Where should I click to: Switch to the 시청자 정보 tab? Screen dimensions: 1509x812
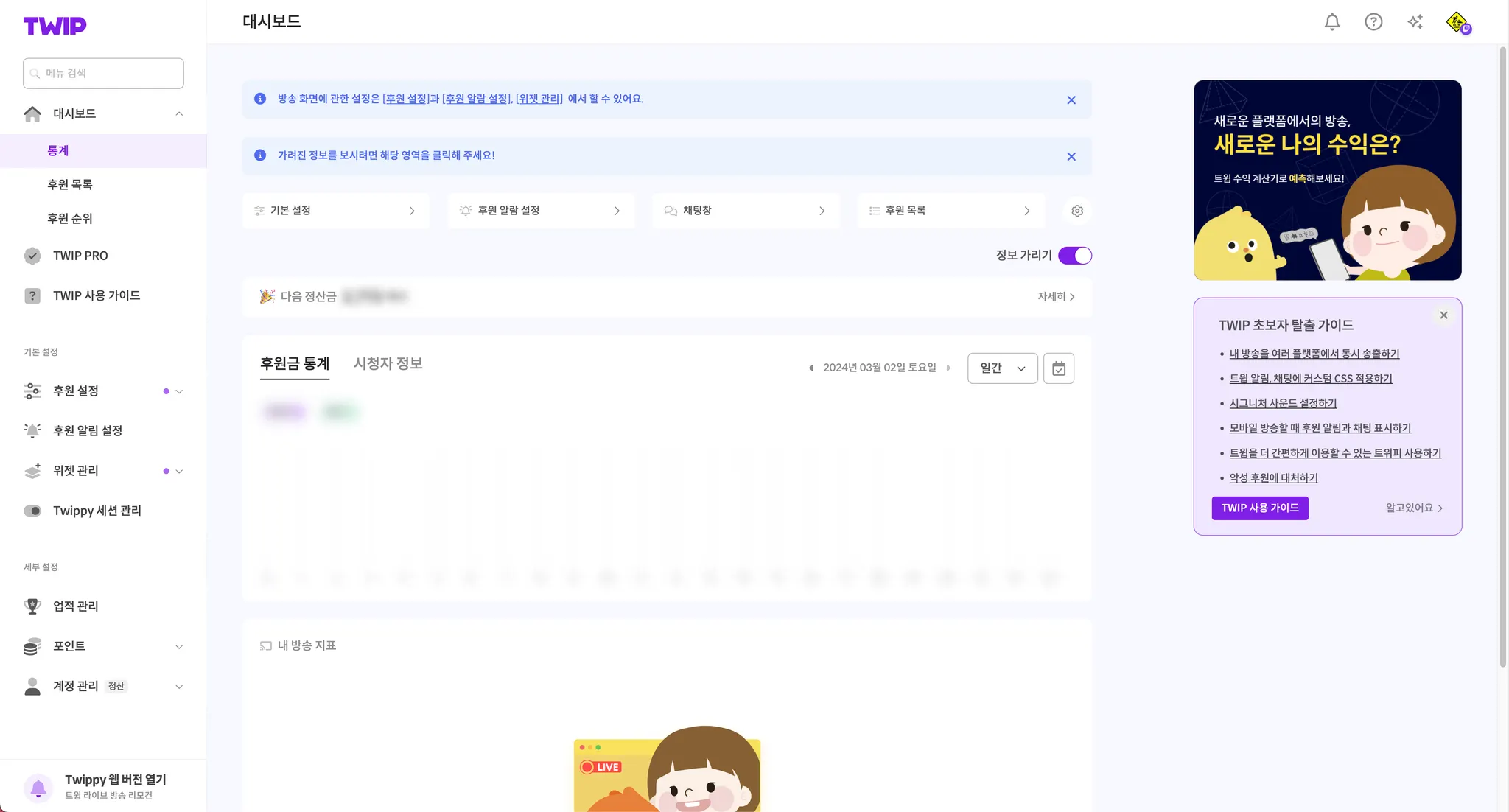388,363
